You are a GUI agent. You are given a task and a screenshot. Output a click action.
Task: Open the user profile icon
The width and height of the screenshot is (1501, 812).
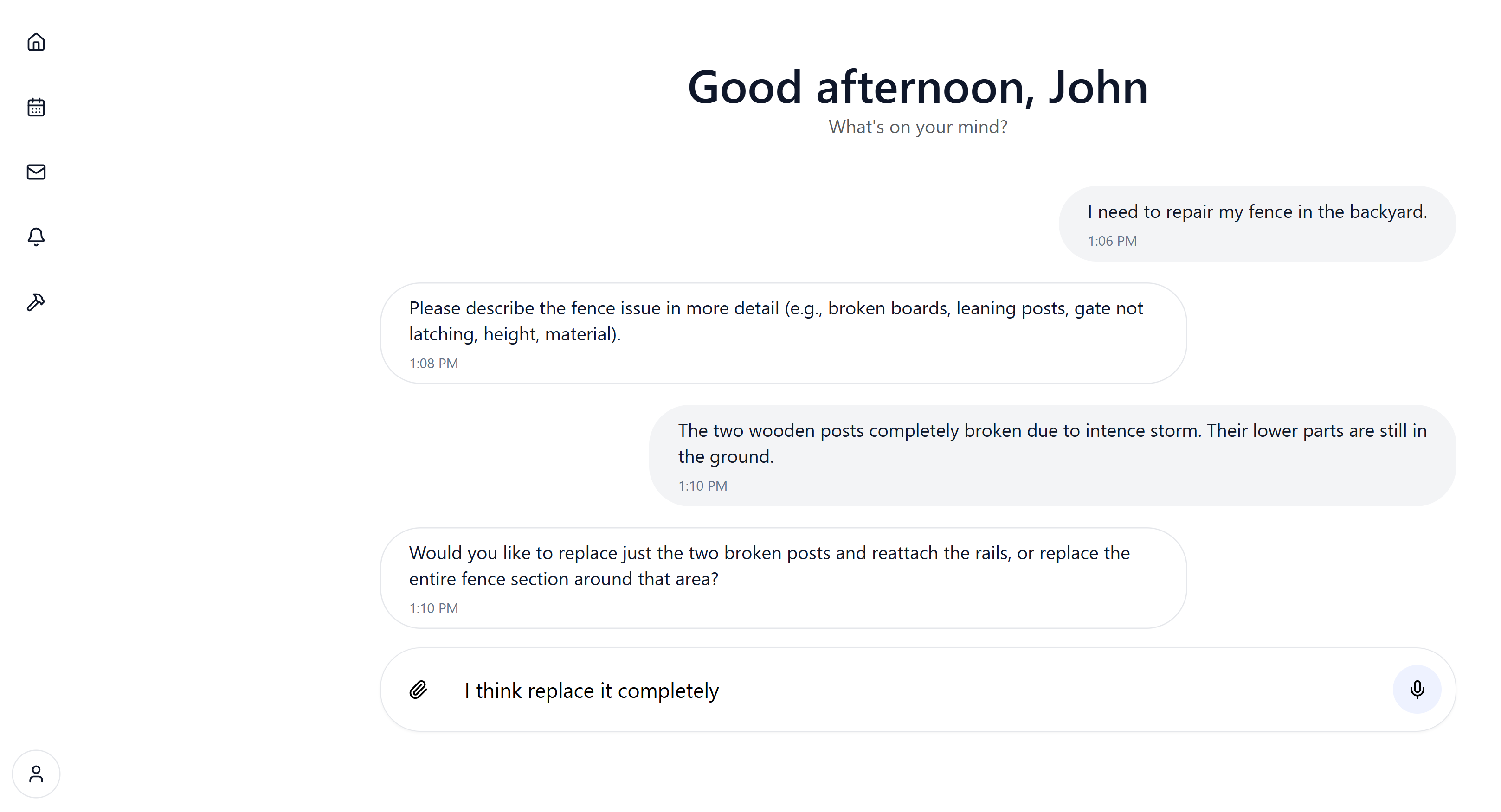(36, 774)
